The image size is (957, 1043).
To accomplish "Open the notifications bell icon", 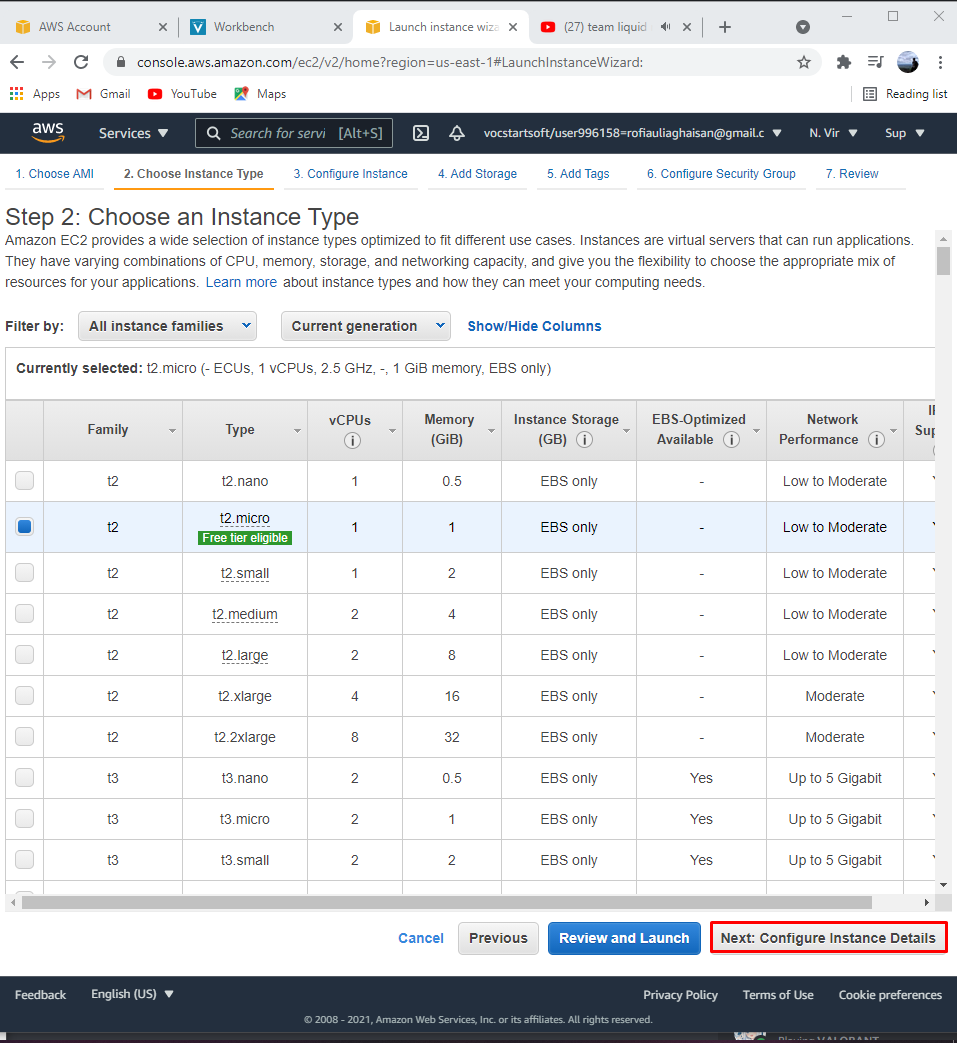I will coord(457,133).
